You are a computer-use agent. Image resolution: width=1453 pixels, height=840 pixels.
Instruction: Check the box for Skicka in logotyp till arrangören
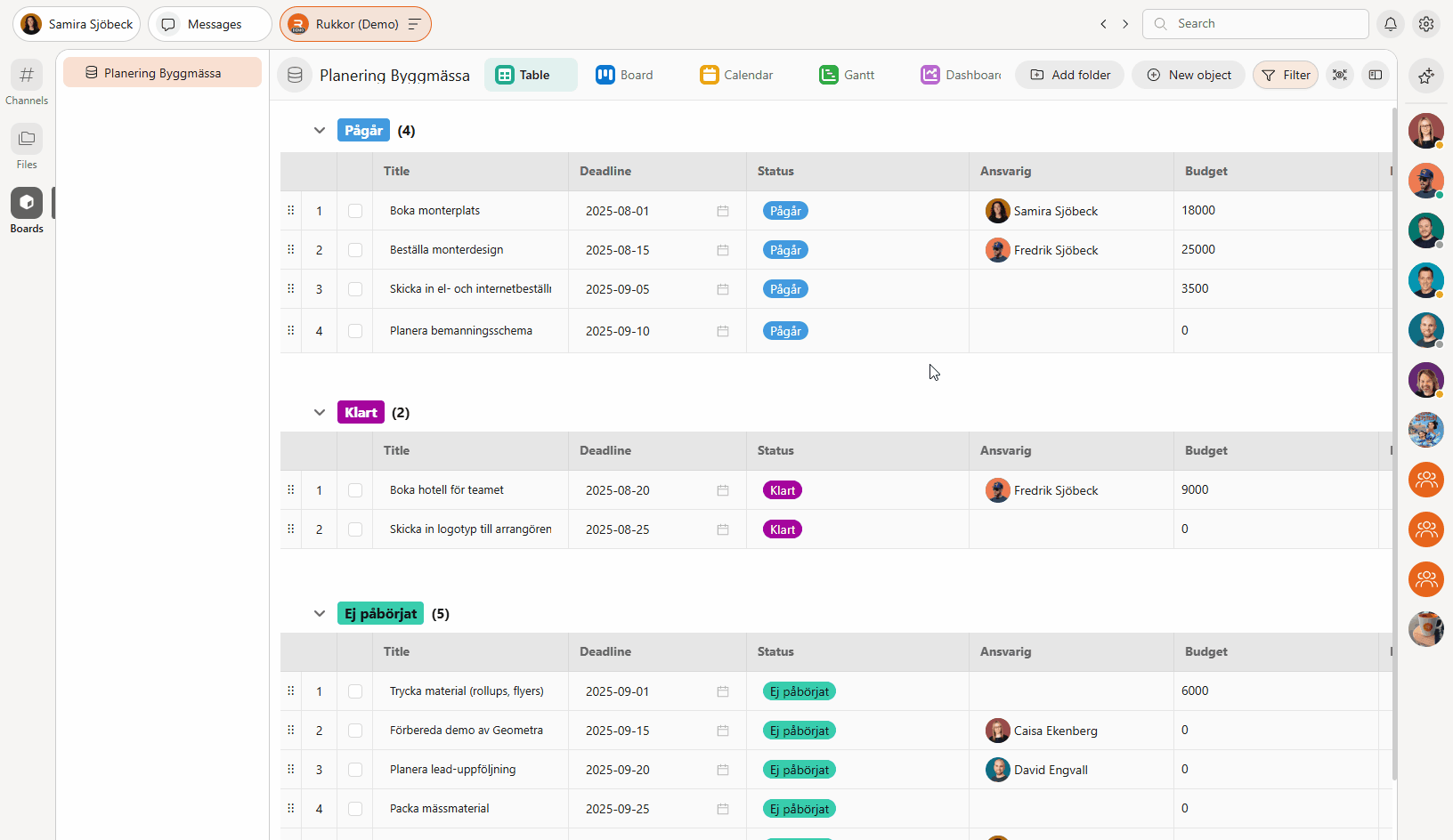tap(355, 529)
